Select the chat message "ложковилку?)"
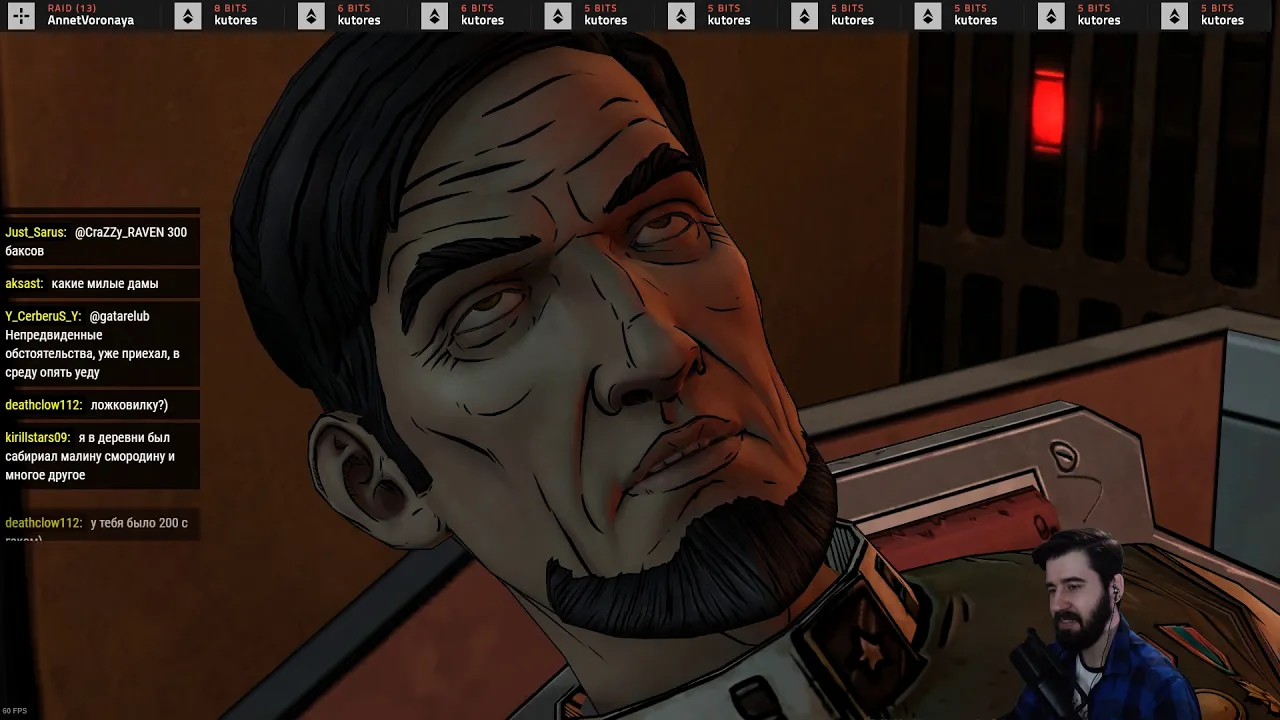Screen dimensions: 1280x720 click(129, 405)
